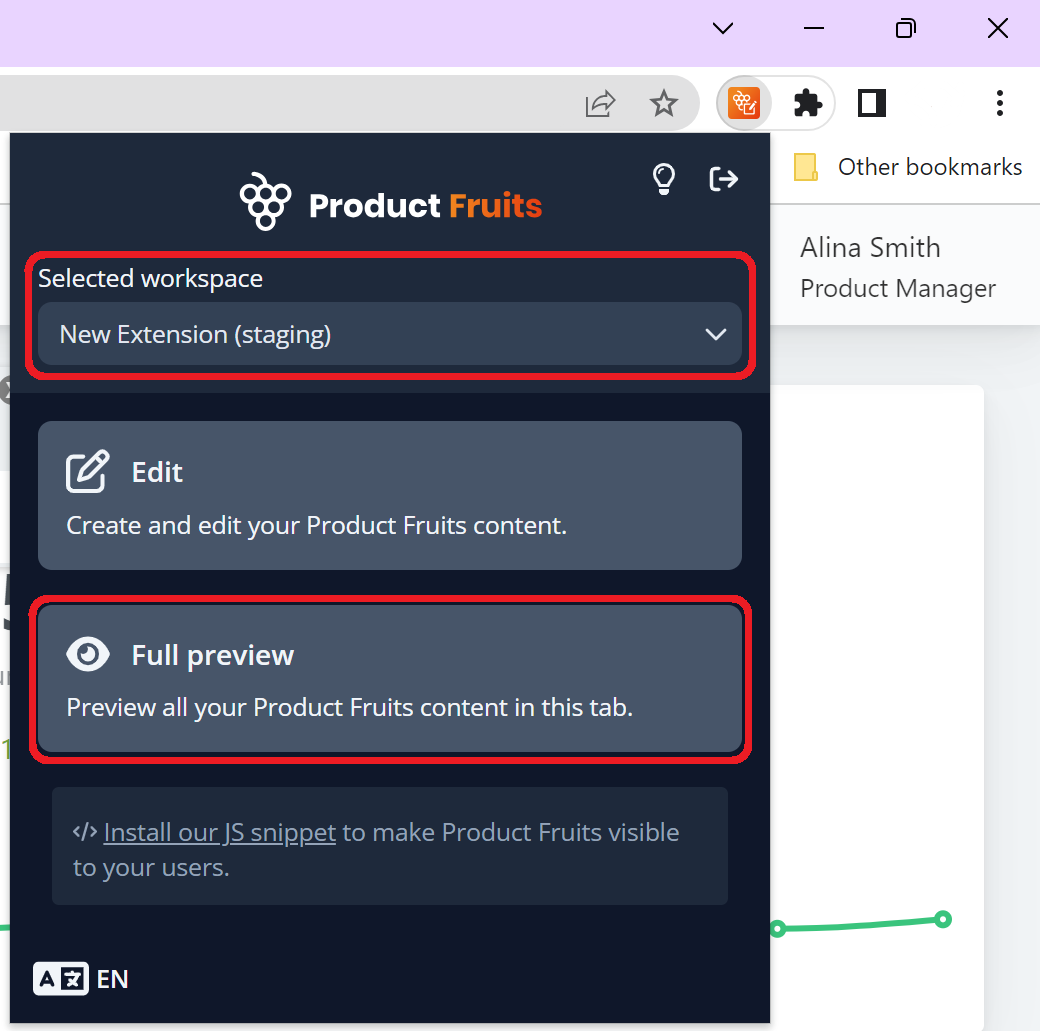
Task: Log out using the sign-out icon
Action: (723, 179)
